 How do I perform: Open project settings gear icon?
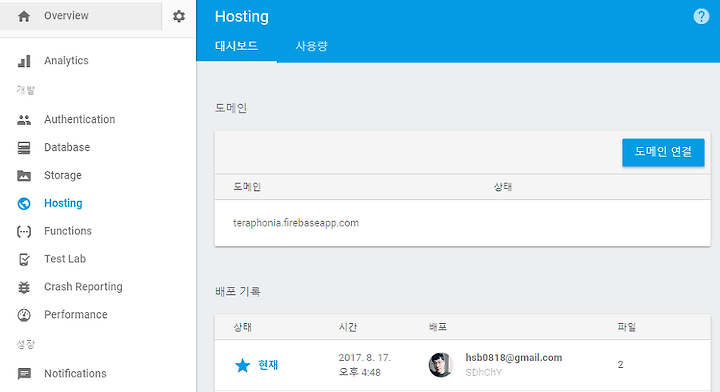[179, 16]
